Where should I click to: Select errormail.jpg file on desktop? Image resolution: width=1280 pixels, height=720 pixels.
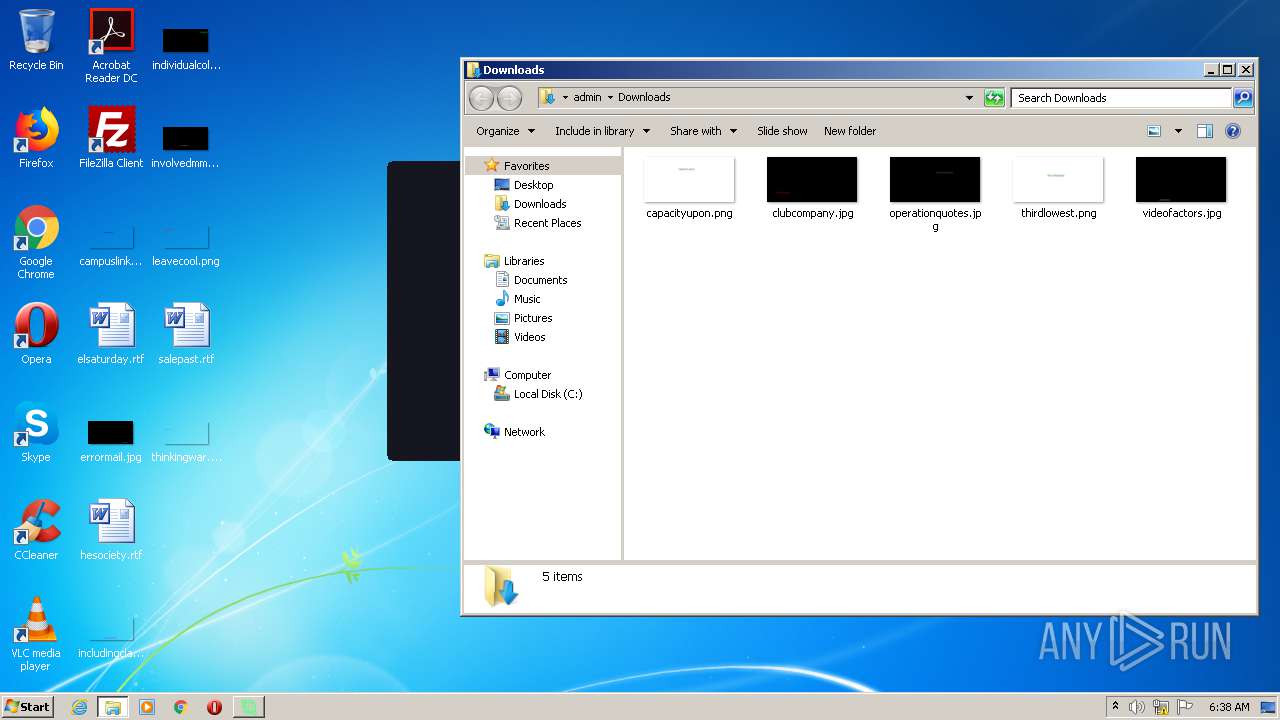pyautogui.click(x=111, y=442)
